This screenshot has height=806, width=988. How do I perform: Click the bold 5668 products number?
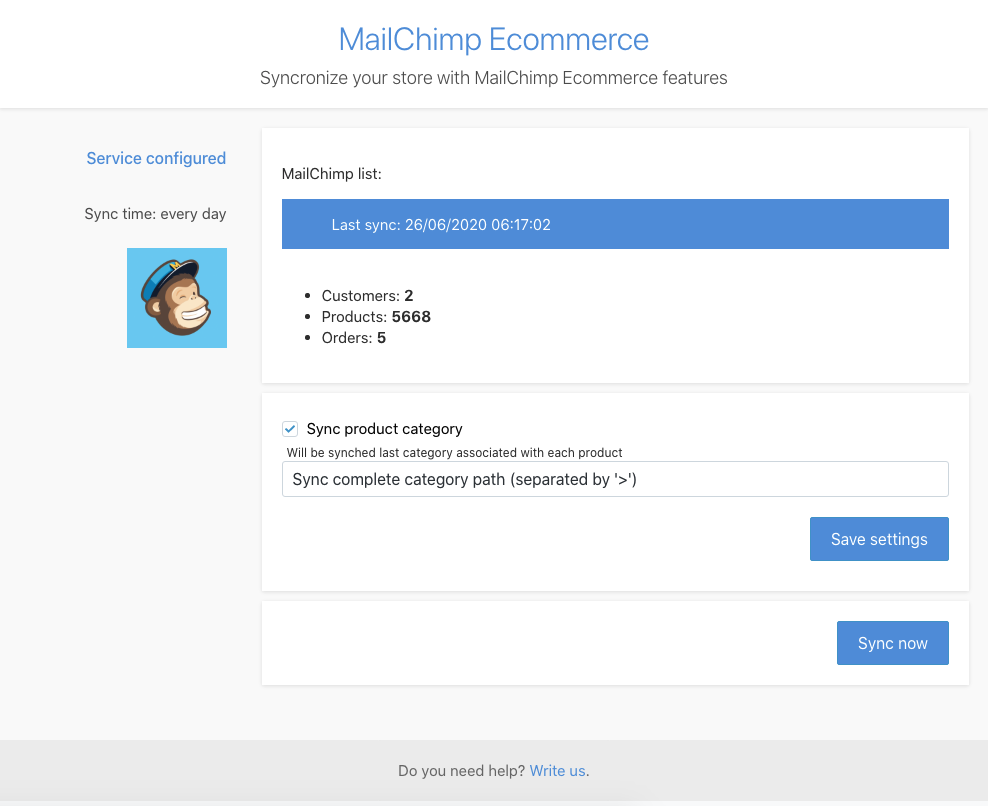click(411, 317)
